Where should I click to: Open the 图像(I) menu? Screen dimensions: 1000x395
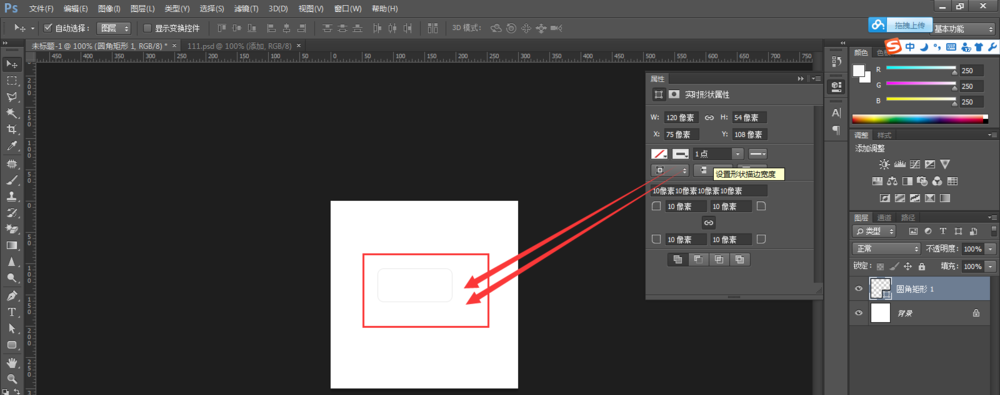click(x=110, y=9)
